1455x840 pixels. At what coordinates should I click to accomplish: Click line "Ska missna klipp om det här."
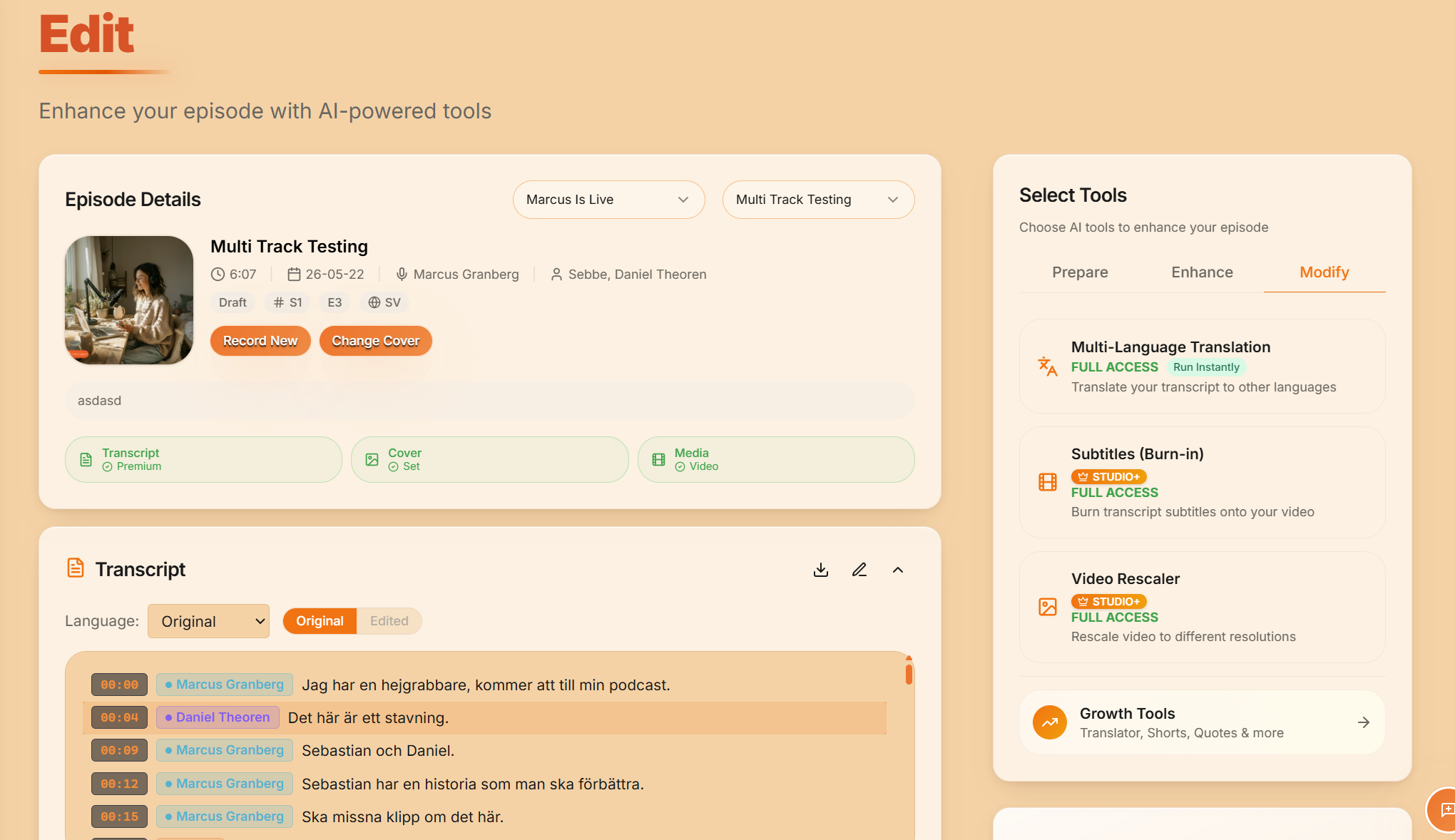[x=402, y=817]
